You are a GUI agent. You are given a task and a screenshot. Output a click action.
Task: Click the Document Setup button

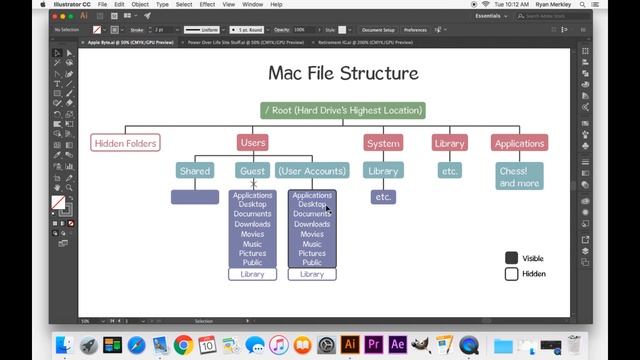[378, 30]
